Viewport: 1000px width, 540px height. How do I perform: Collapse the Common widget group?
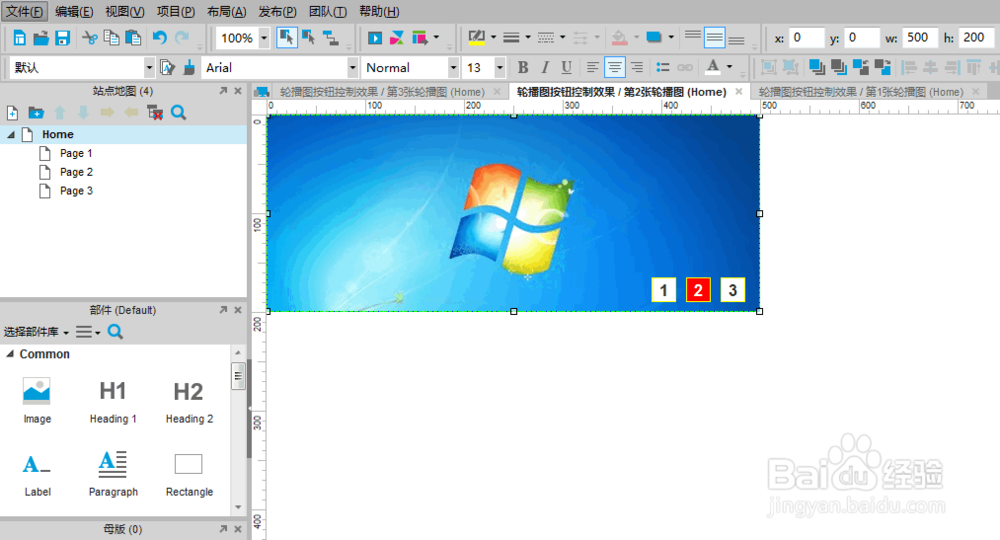coord(10,354)
